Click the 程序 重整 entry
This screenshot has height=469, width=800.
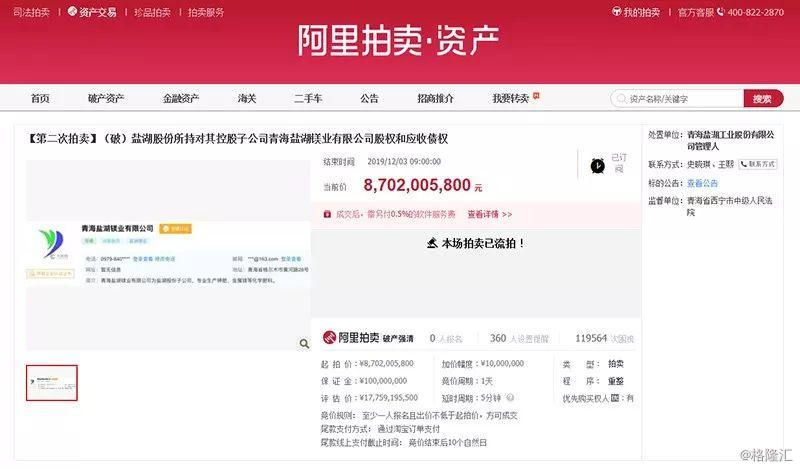click(x=593, y=381)
